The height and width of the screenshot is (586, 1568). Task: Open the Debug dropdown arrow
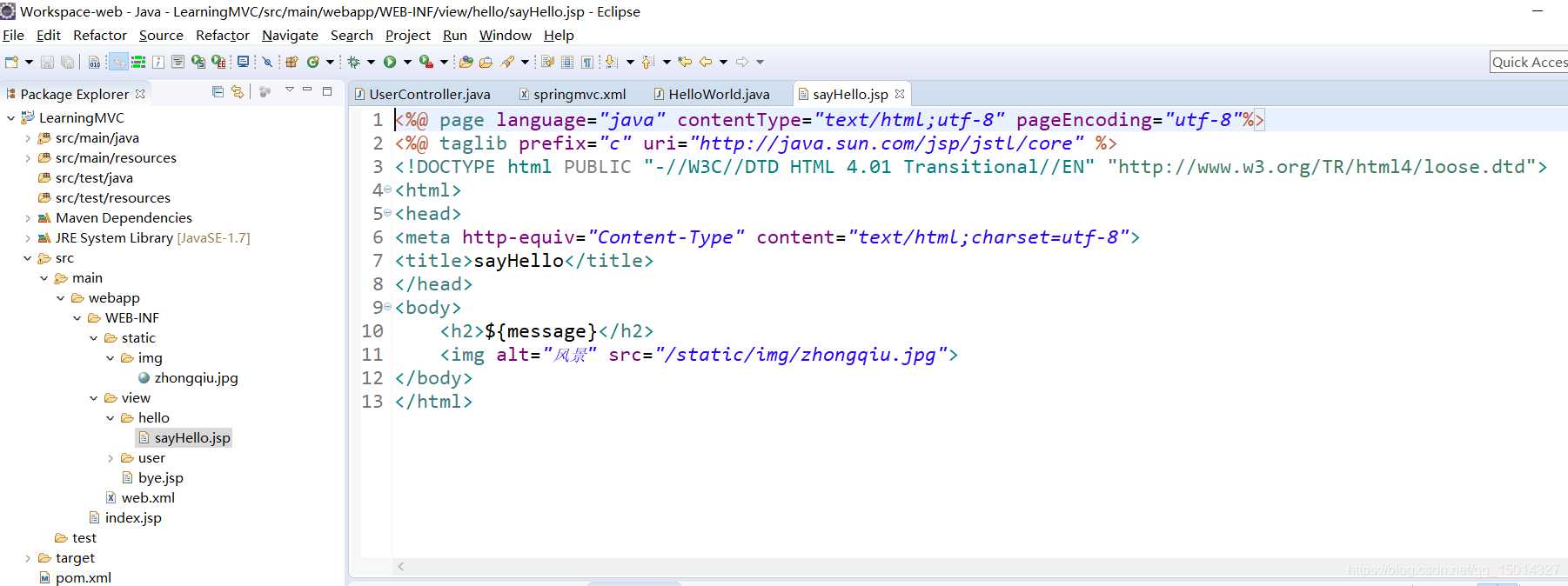(x=371, y=62)
